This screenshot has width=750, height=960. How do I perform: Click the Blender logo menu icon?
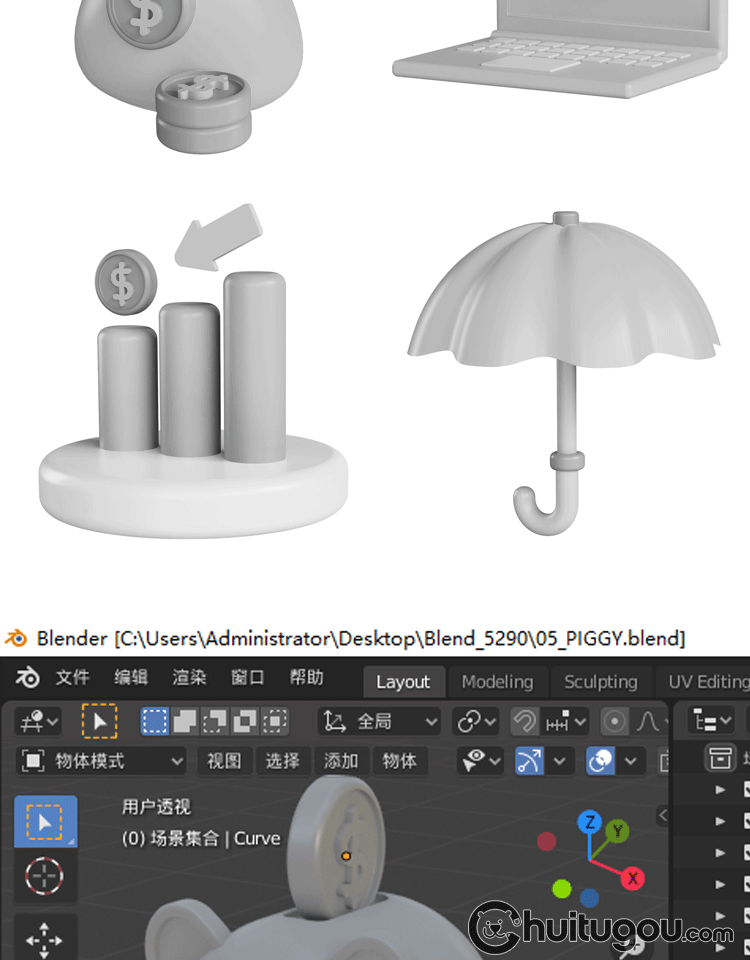click(x=28, y=678)
